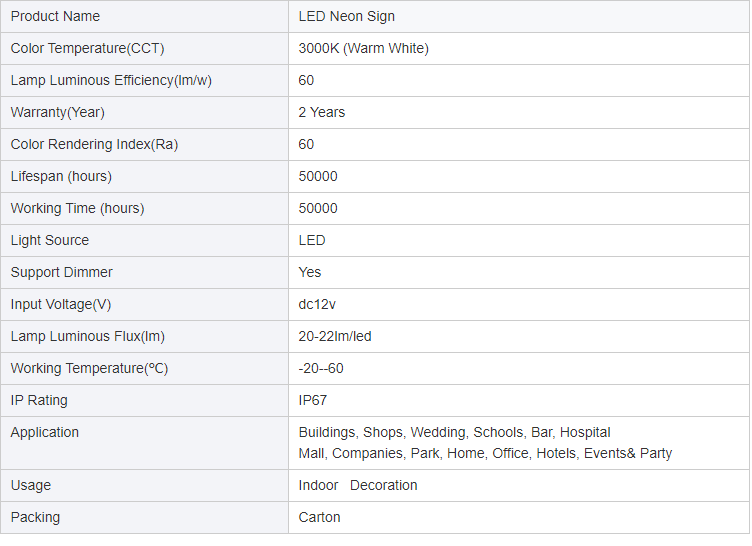Select the '2 Years' warranty value

coord(321,112)
